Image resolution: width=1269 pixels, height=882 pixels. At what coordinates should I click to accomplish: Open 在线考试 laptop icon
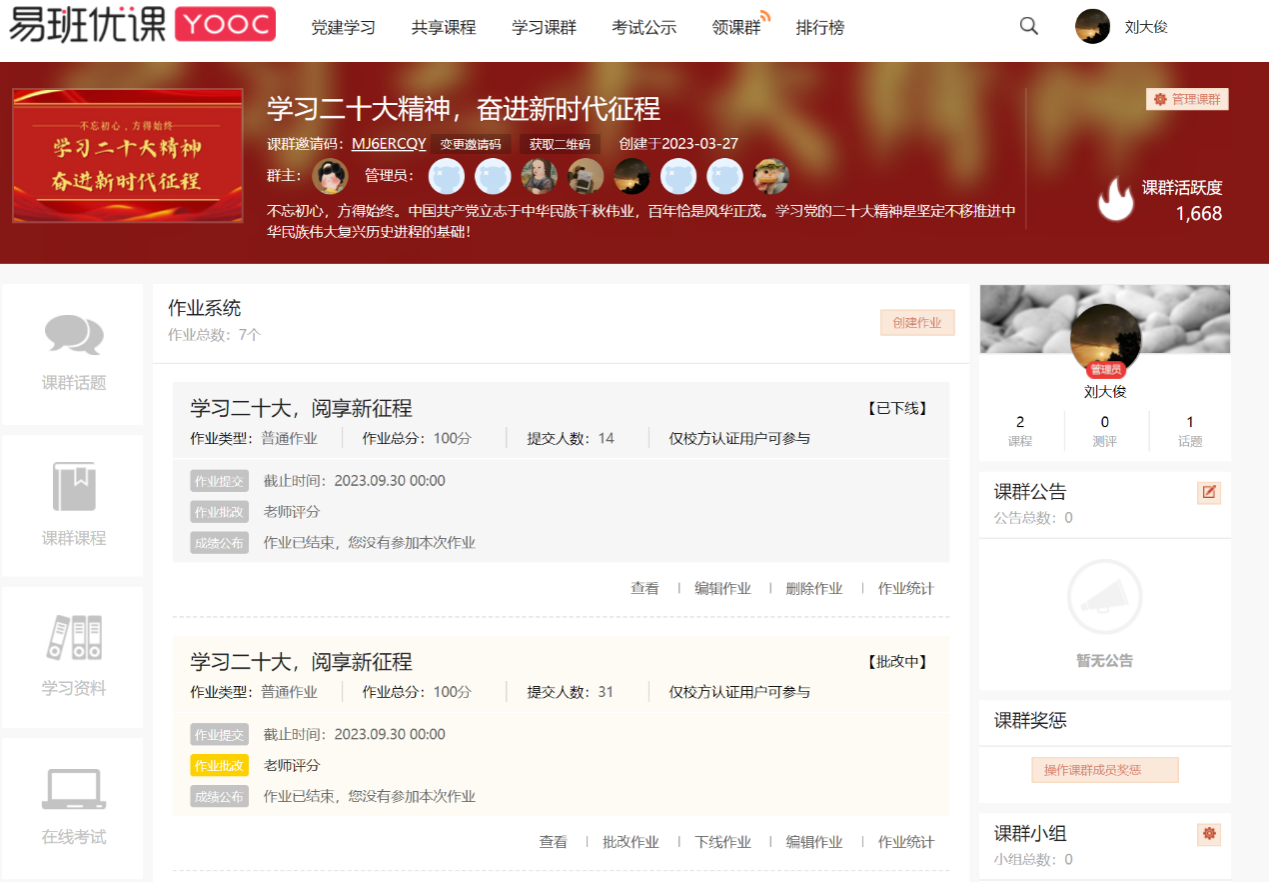coord(74,789)
